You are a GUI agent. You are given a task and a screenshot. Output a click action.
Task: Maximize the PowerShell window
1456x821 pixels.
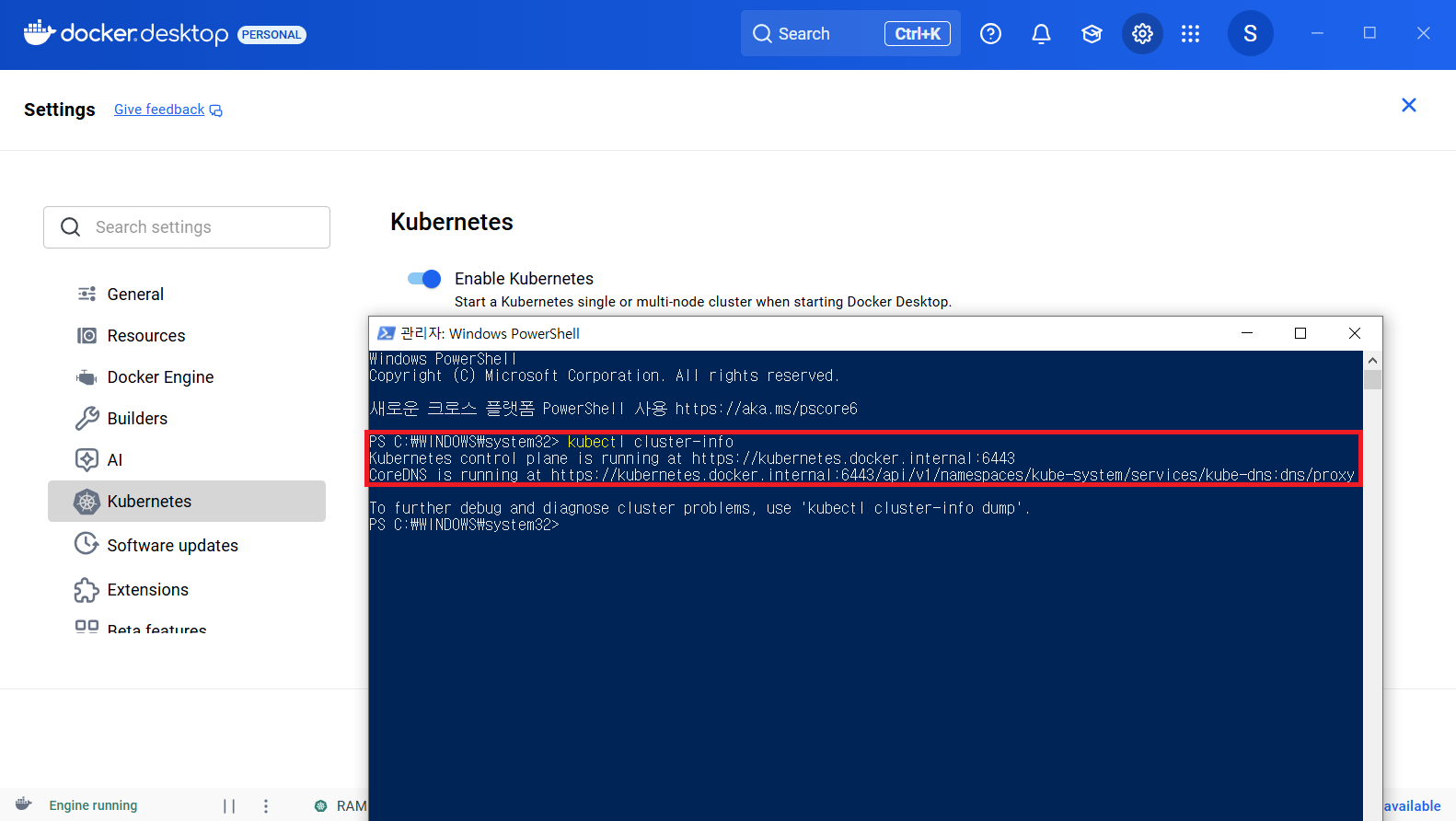1300,333
